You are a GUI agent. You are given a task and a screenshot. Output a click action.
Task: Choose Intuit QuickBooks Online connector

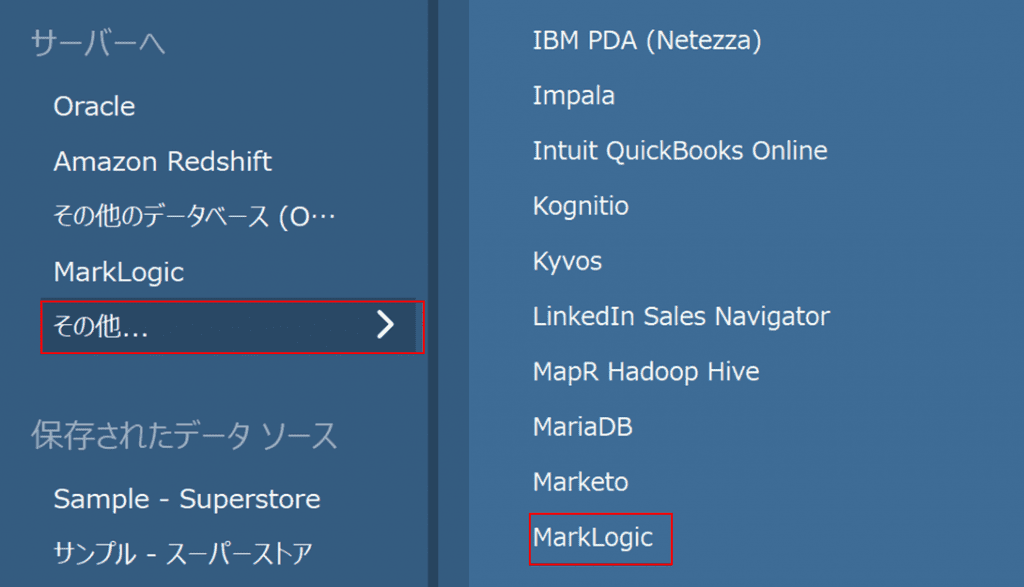click(680, 151)
